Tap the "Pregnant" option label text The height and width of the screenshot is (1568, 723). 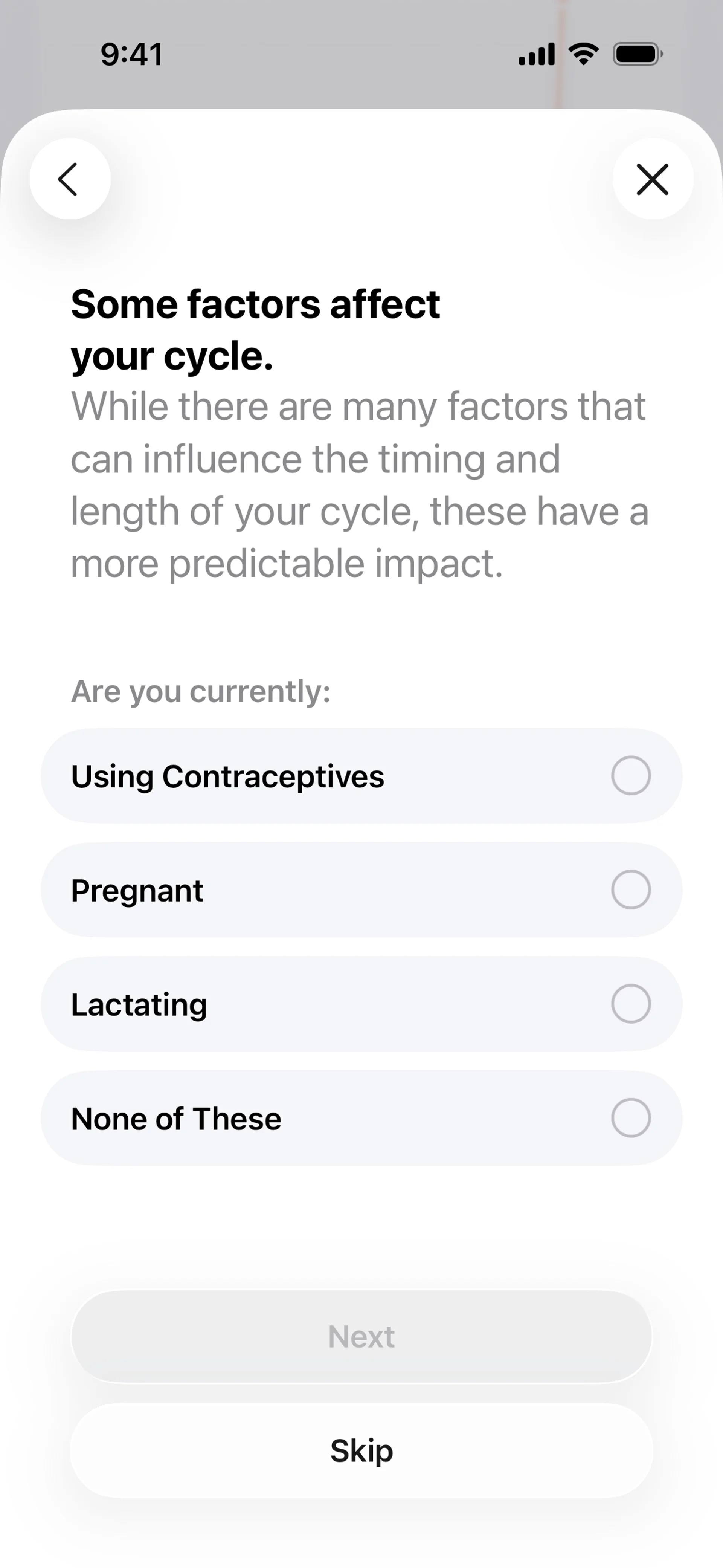137,891
